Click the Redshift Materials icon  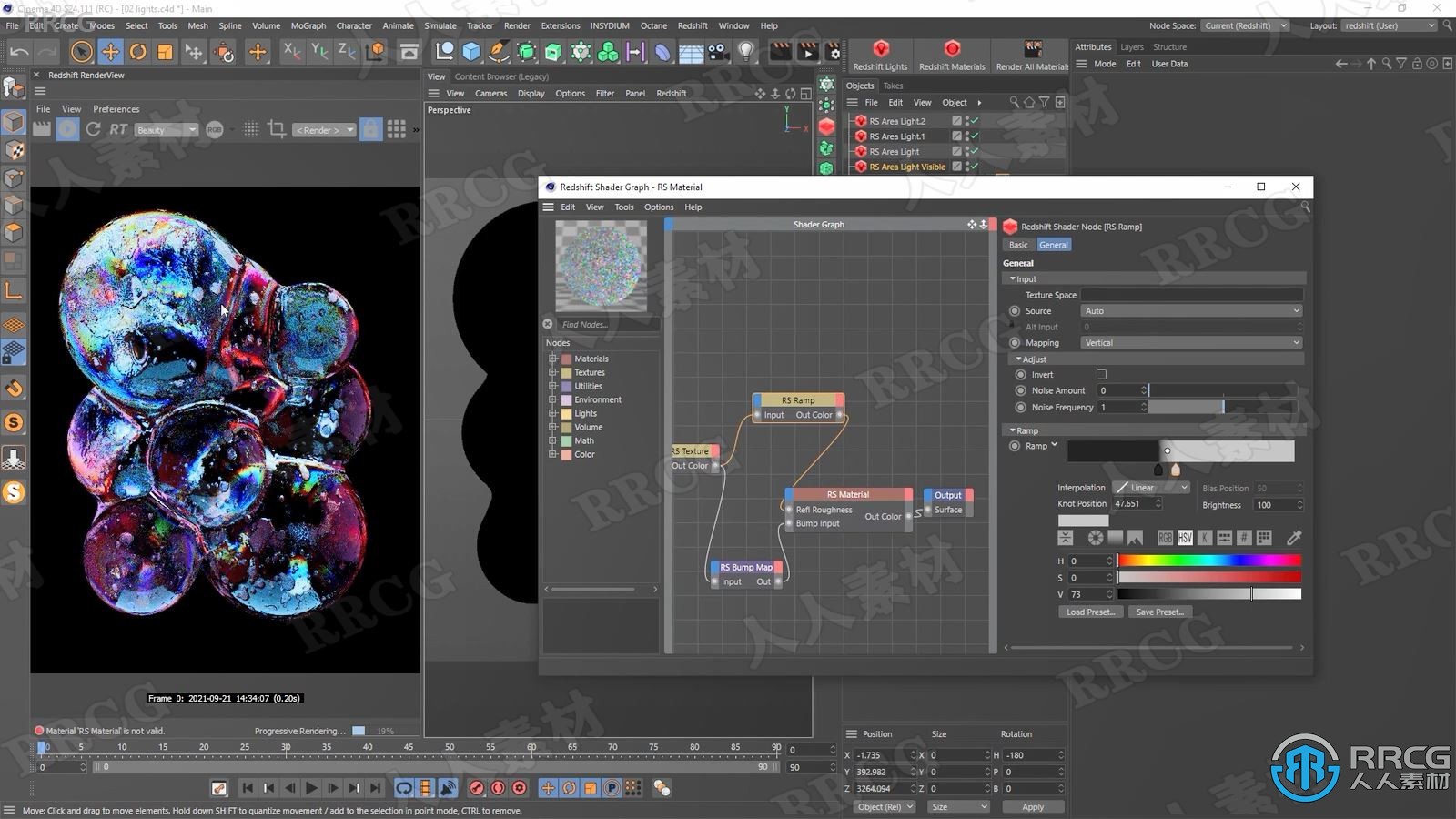(x=952, y=56)
